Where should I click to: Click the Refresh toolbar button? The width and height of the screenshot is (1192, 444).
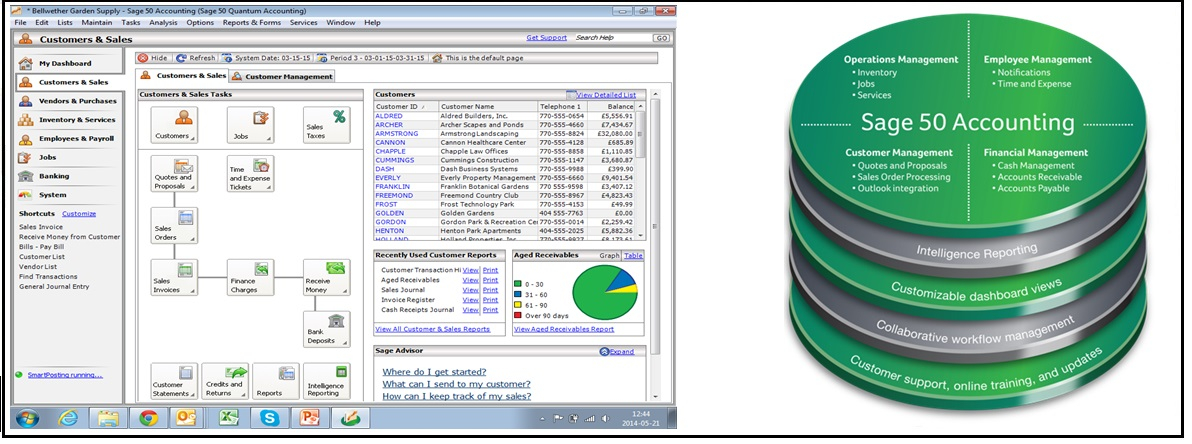coord(196,58)
